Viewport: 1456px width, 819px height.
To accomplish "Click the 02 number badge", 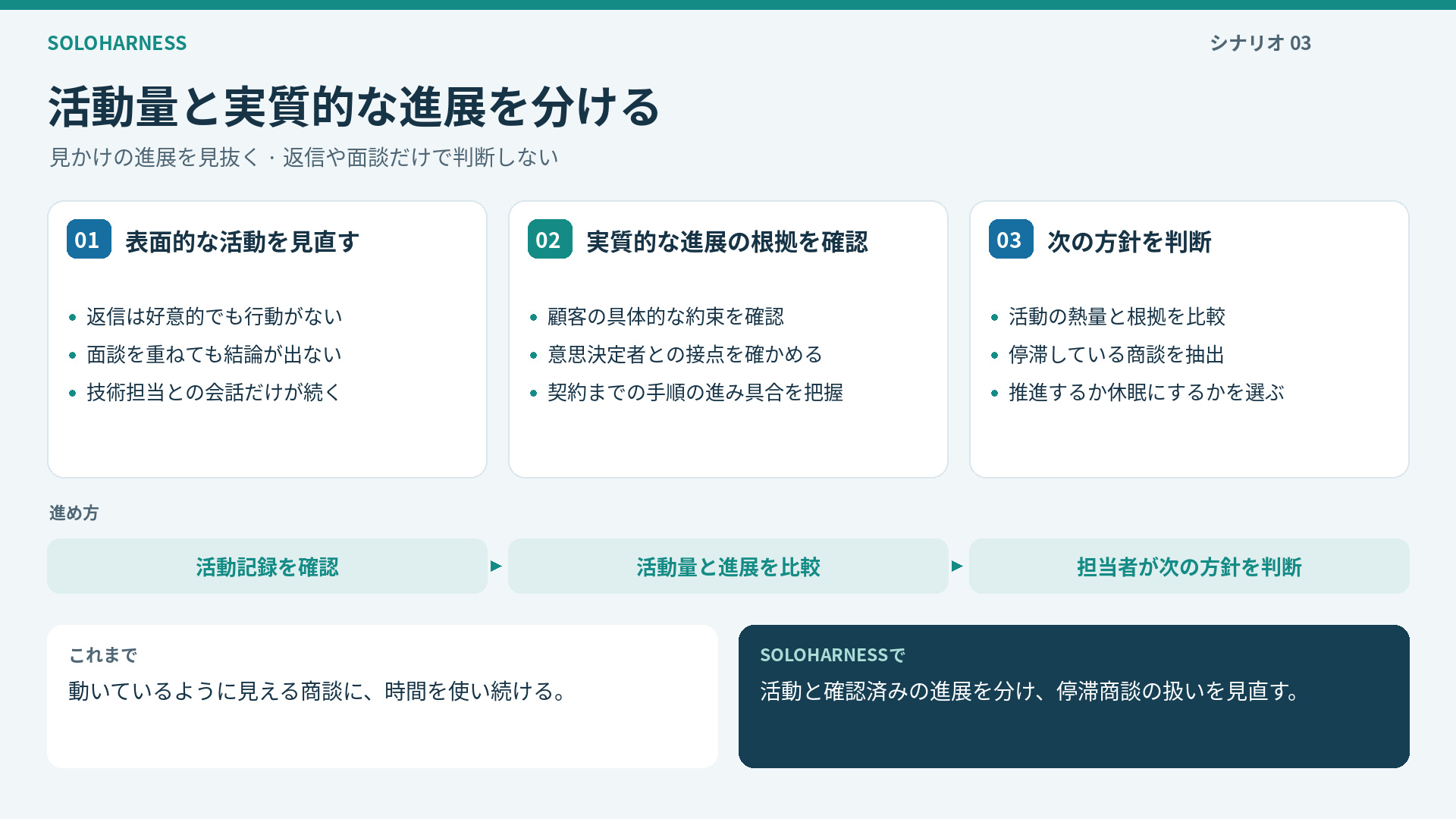I will click(x=550, y=239).
